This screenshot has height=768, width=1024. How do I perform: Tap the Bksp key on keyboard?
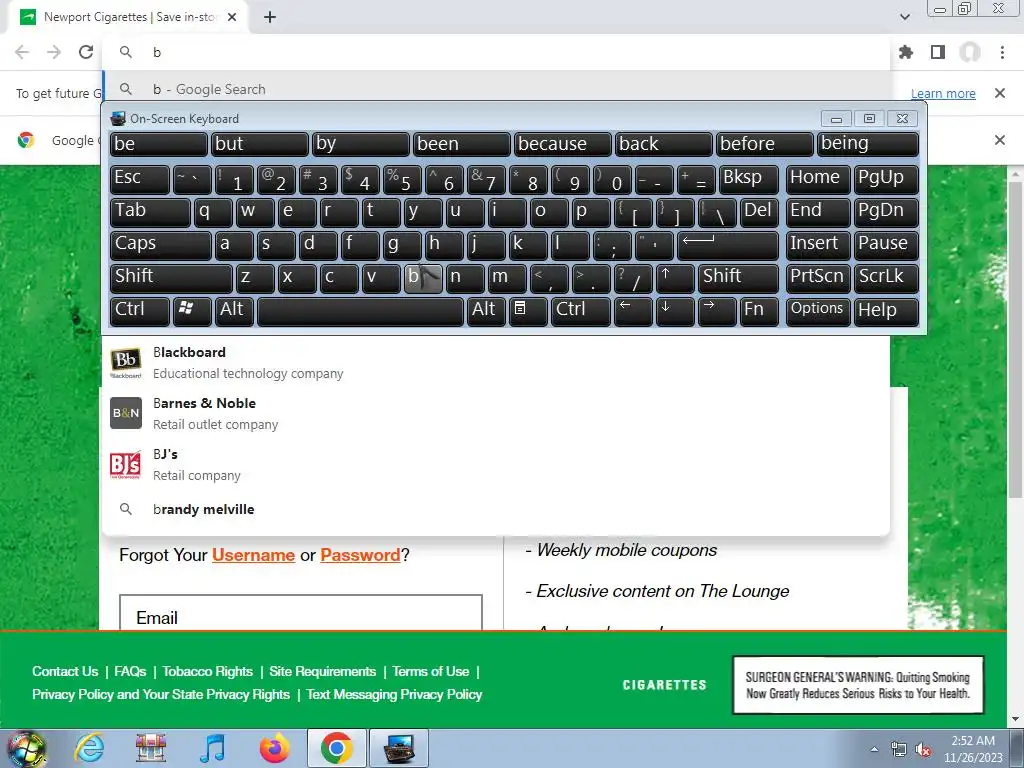pos(748,178)
